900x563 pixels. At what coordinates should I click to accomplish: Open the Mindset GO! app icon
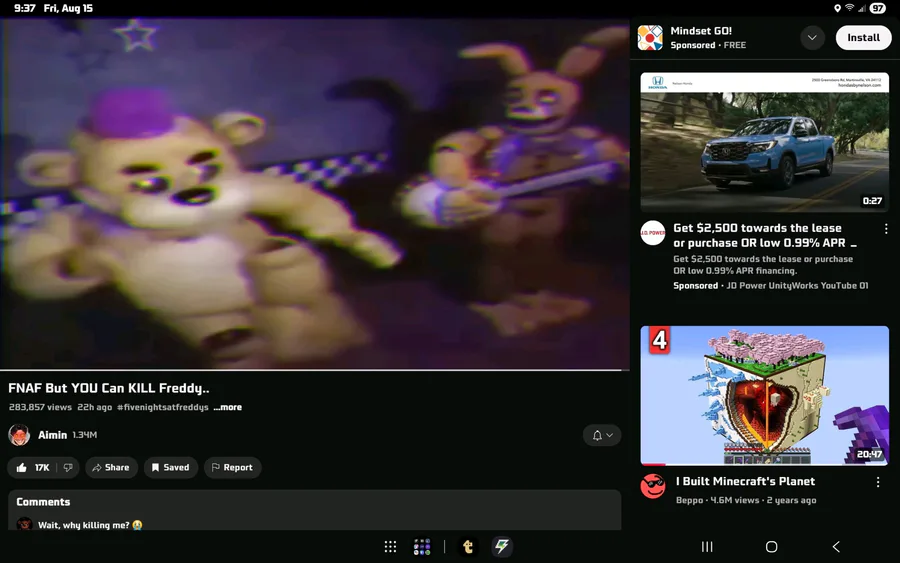coord(650,38)
